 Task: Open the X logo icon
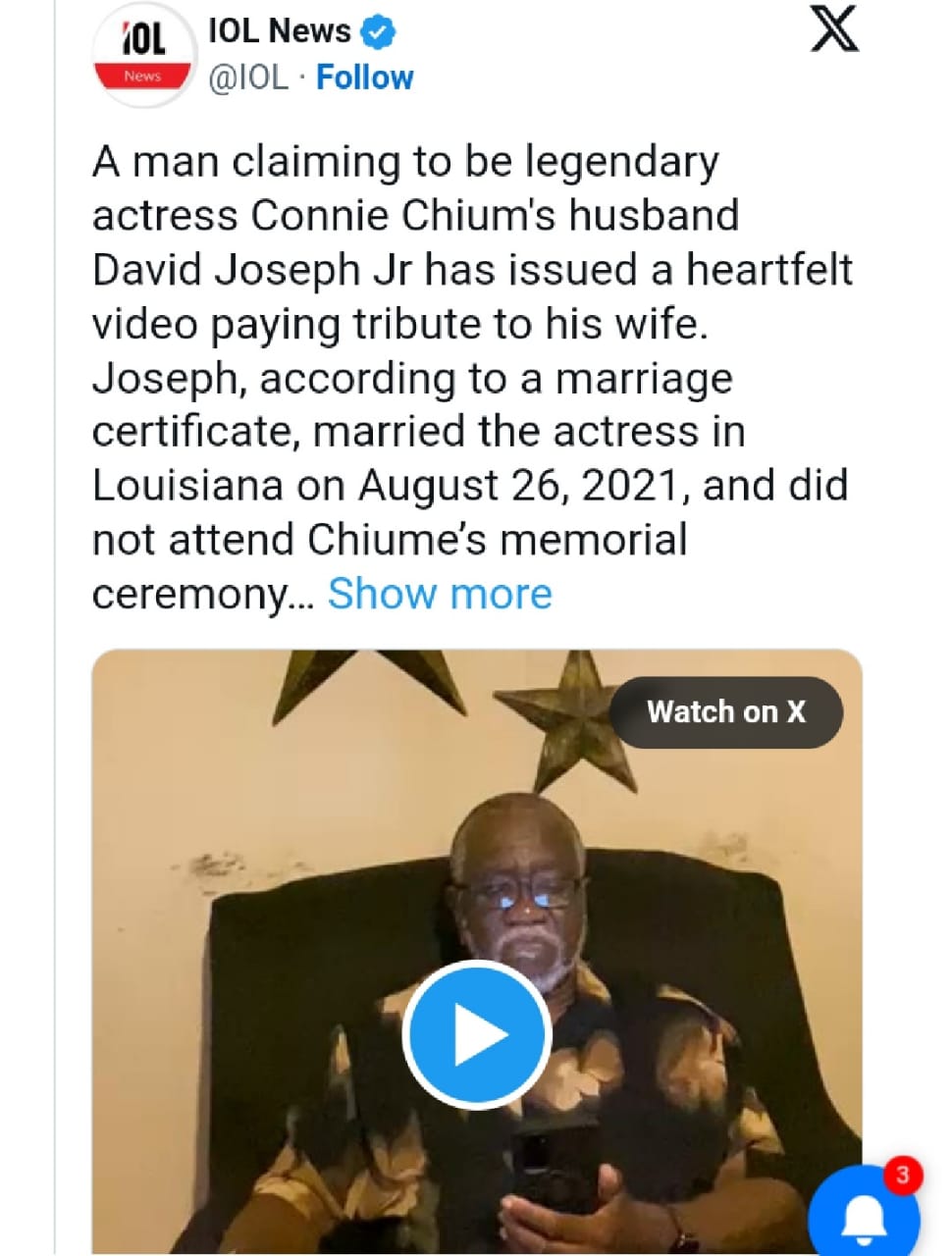point(833,29)
